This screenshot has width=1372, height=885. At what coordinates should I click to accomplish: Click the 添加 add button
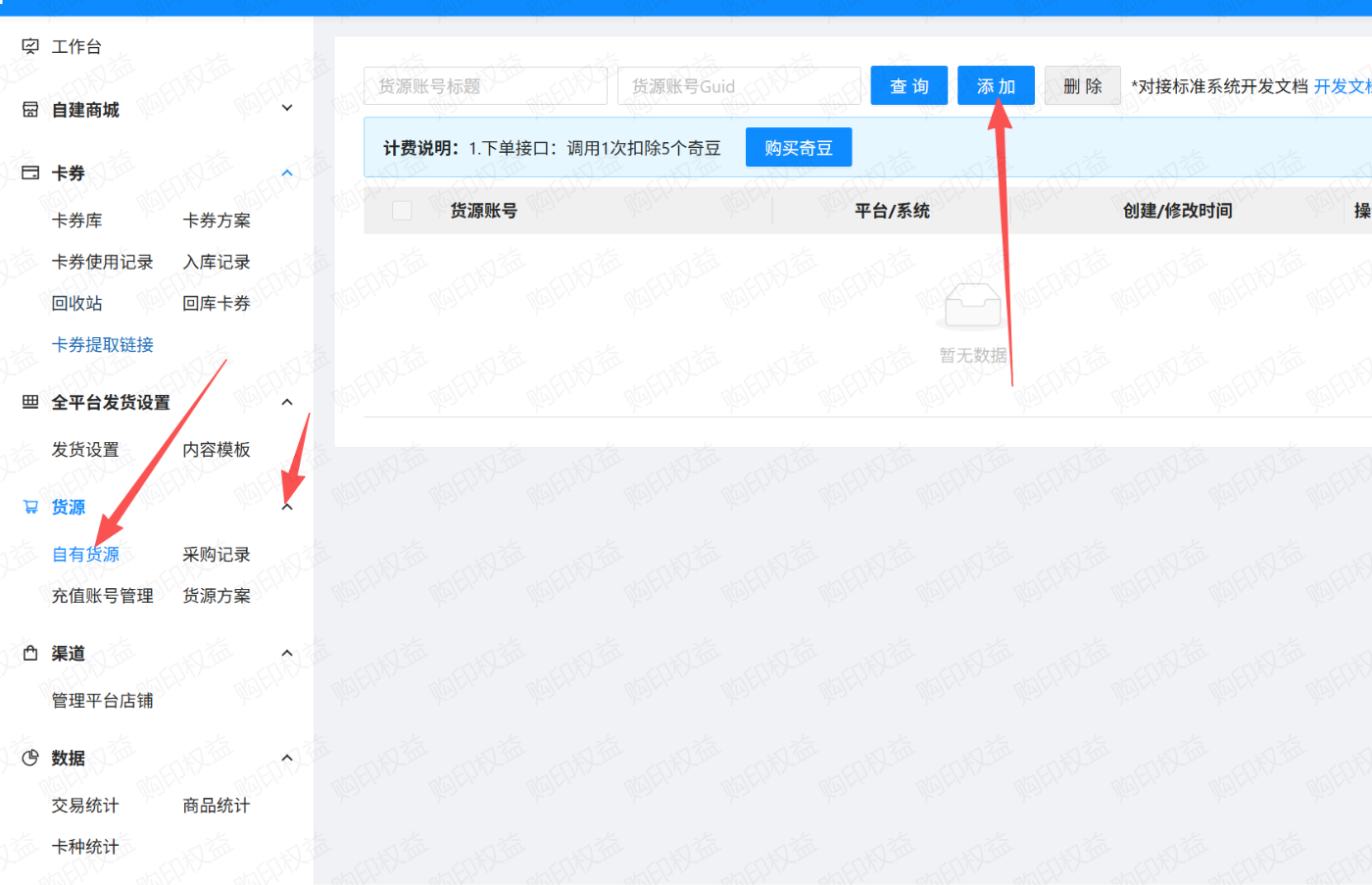996,85
